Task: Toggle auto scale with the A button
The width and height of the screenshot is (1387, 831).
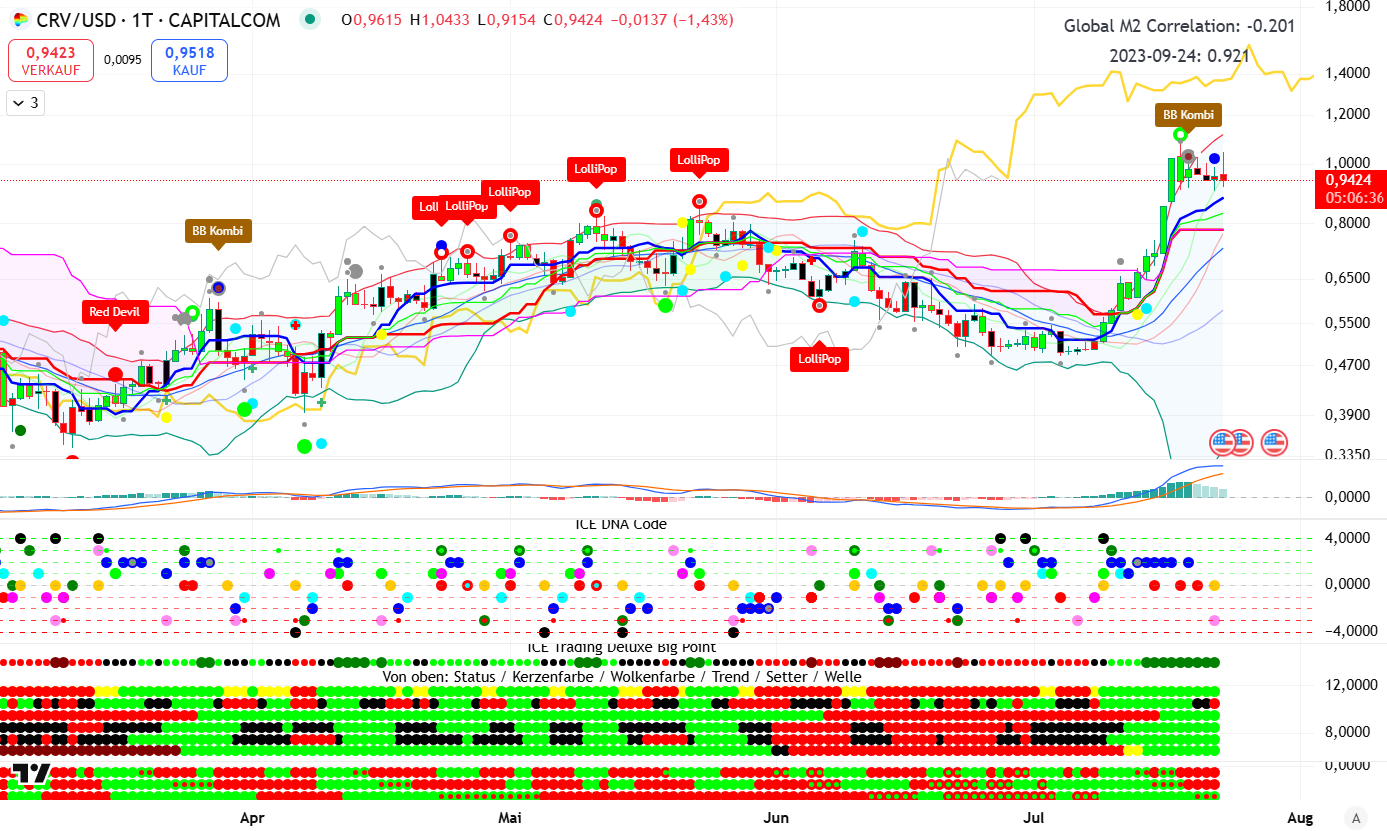Action: 1355,817
